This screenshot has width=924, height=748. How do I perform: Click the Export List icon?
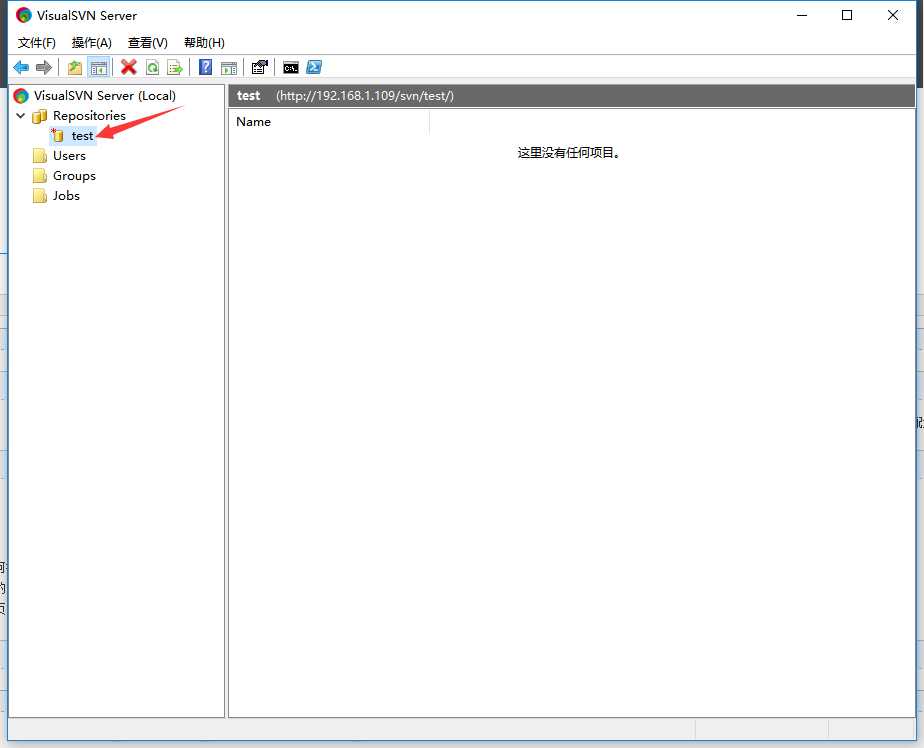[x=174, y=67]
